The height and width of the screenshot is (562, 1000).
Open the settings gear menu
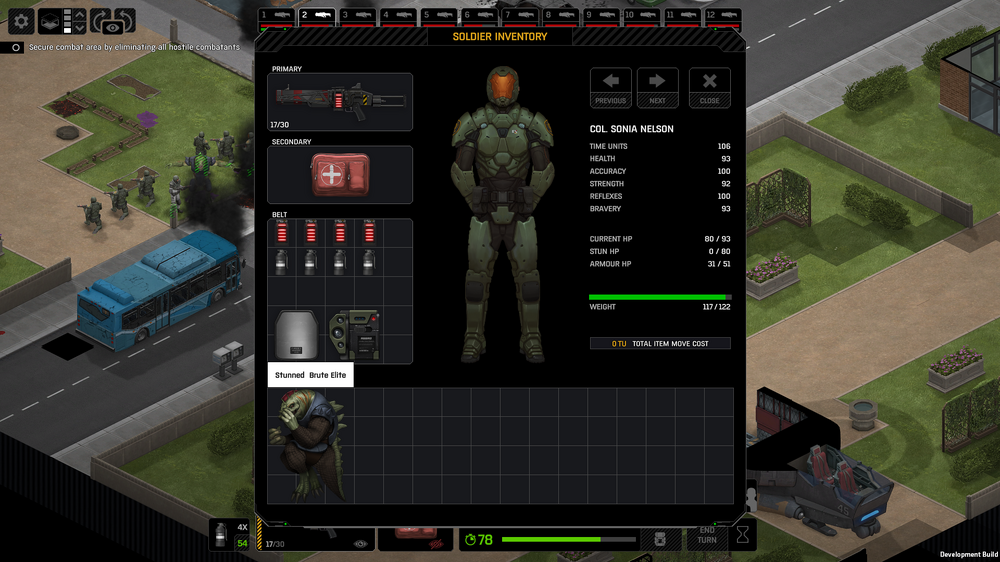(20, 22)
